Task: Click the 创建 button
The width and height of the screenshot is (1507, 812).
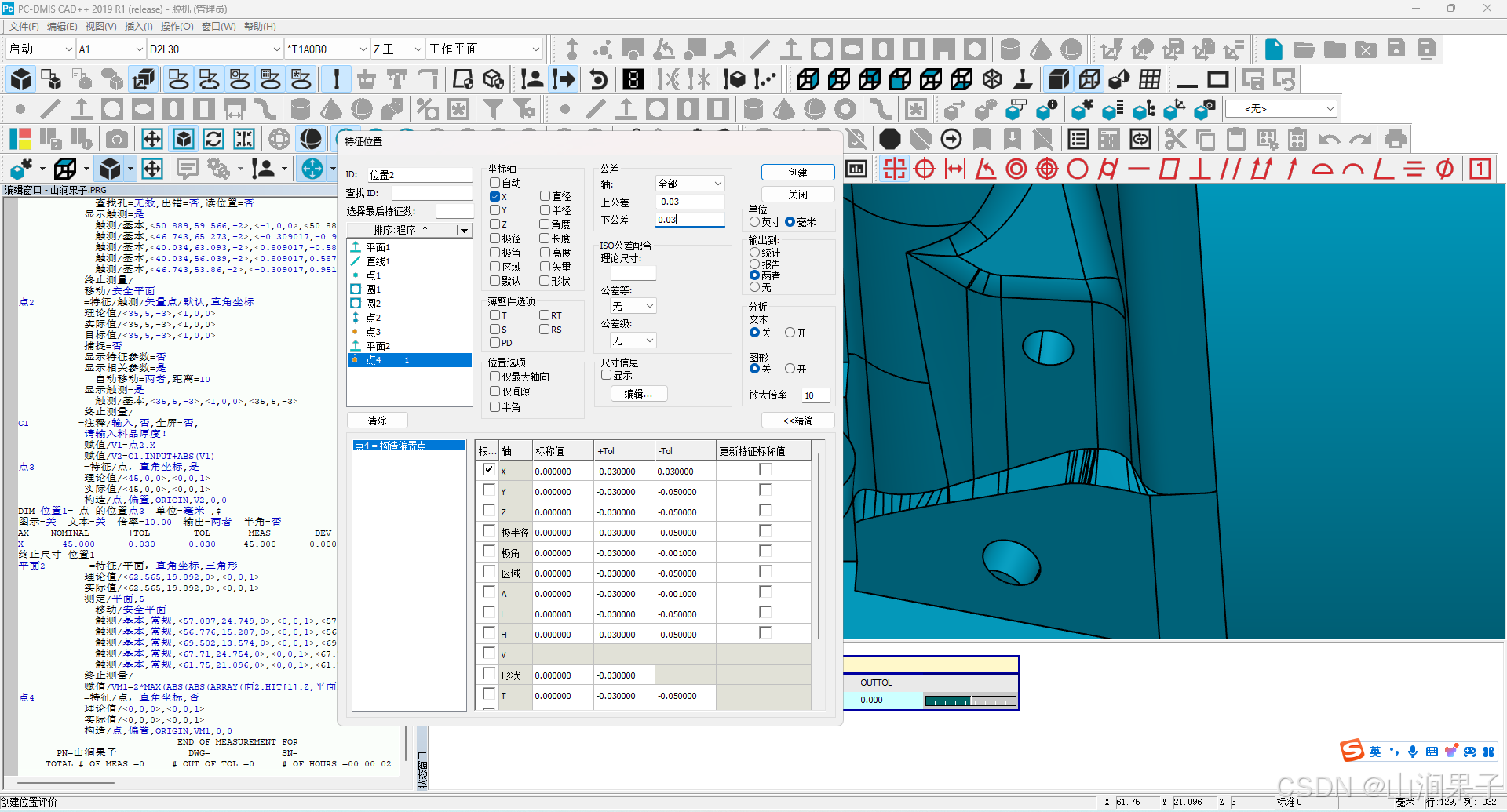Action: [x=797, y=173]
